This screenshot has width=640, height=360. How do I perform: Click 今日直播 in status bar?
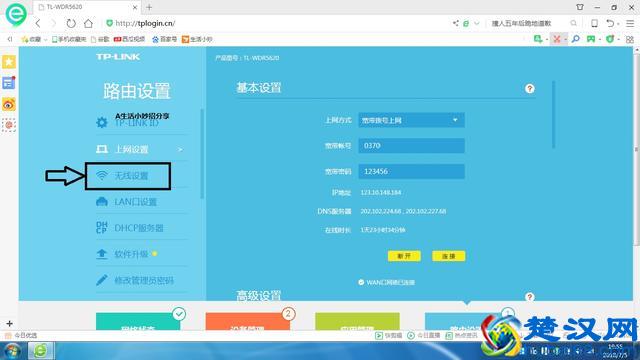(424, 336)
